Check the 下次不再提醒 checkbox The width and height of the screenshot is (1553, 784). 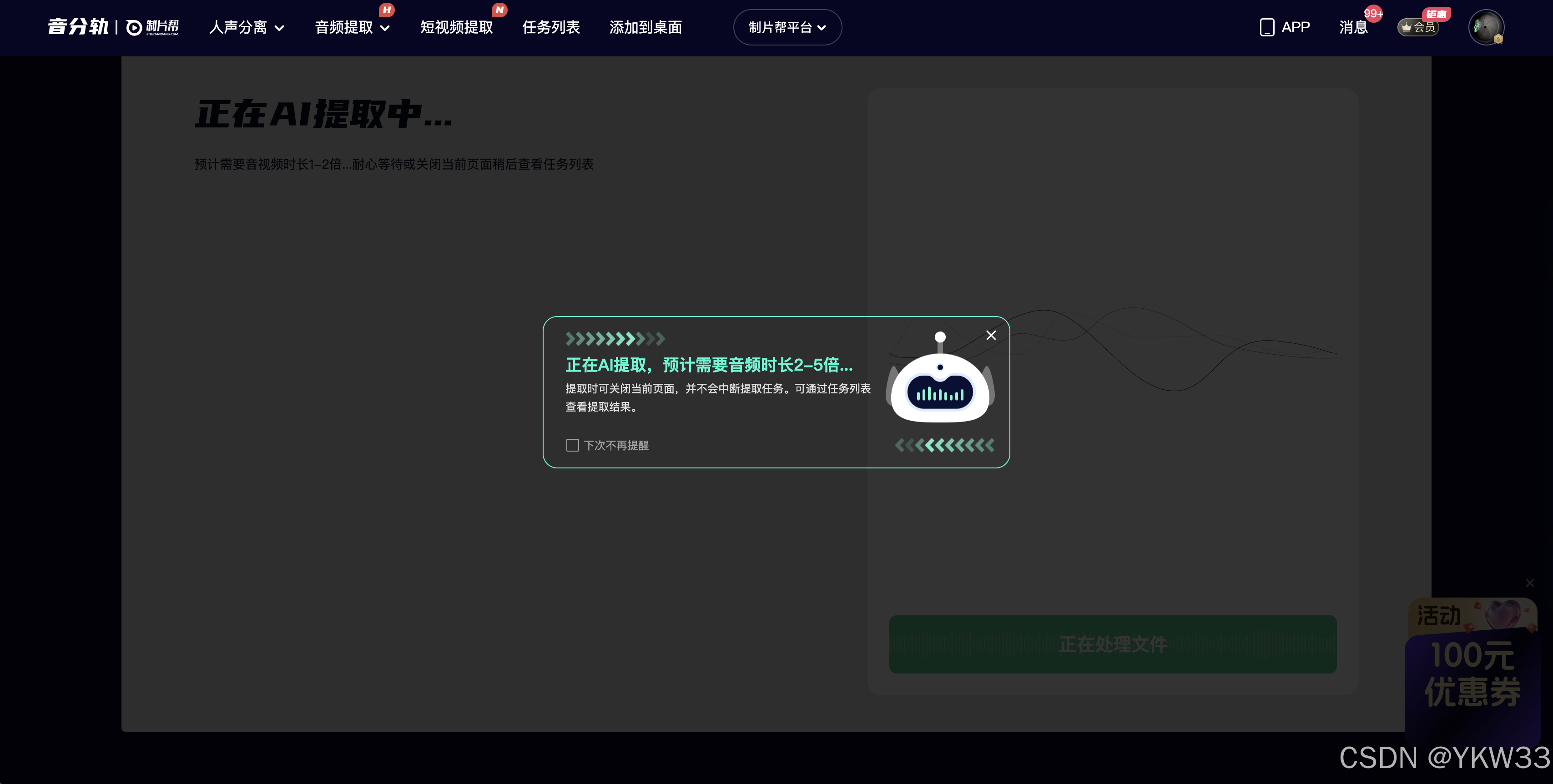point(572,445)
